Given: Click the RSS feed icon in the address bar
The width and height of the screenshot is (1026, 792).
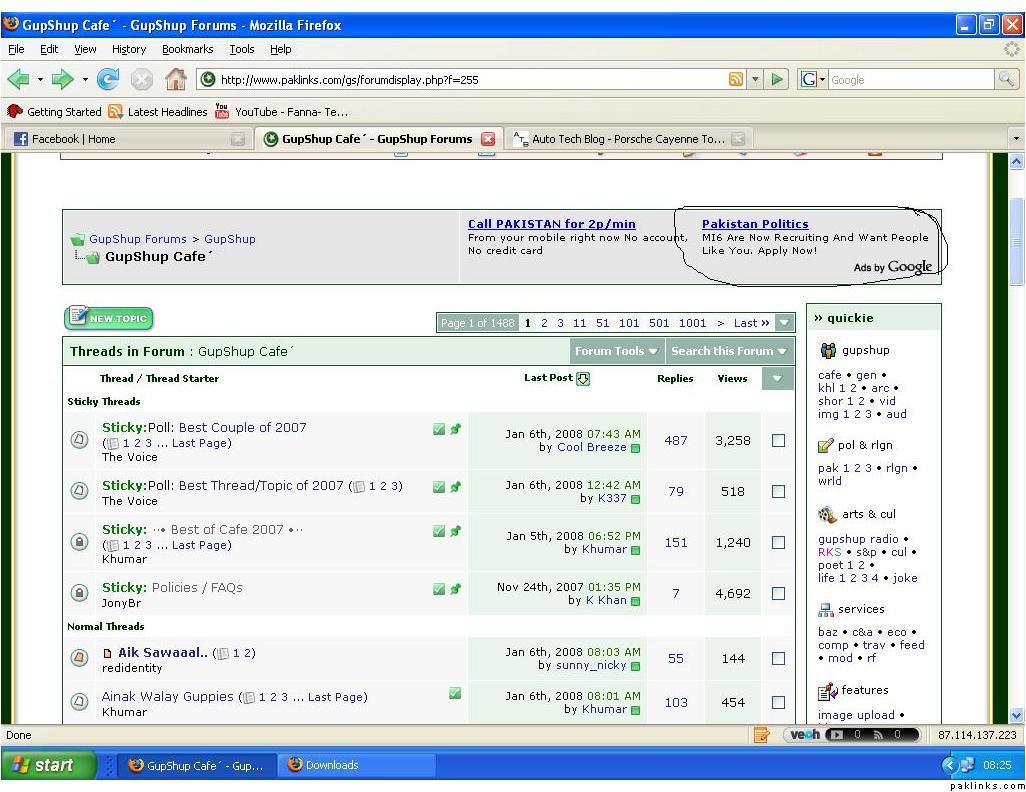Looking at the screenshot, I should coord(736,80).
